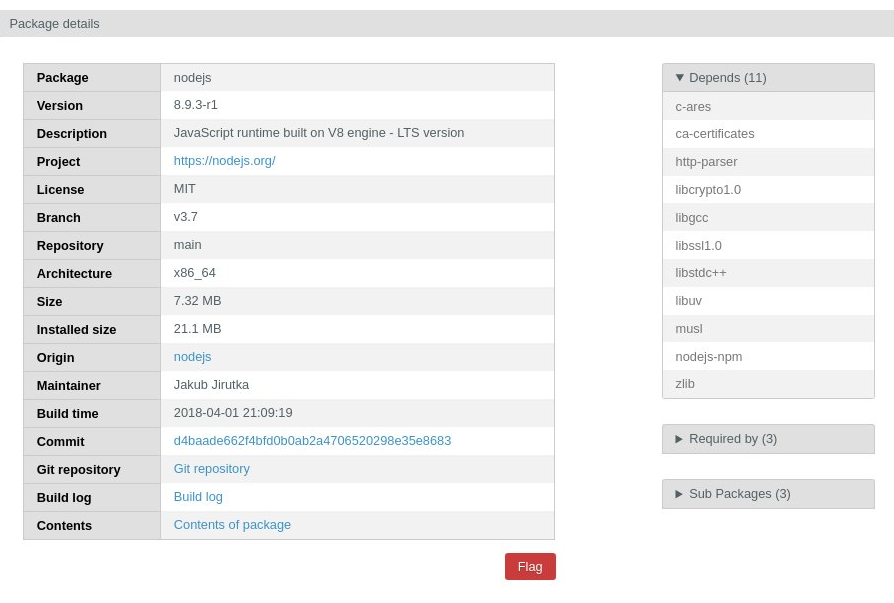Expand the Required by (3) section
This screenshot has width=894, height=603.
click(726, 439)
